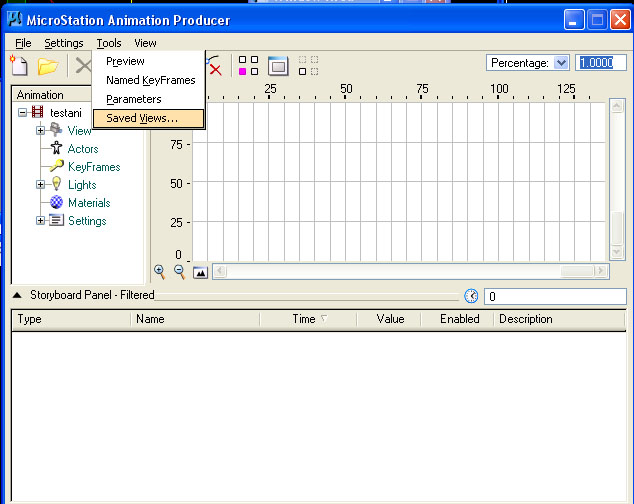This screenshot has width=634, height=504.
Task: Click the frame number input field
Action: 555,296
